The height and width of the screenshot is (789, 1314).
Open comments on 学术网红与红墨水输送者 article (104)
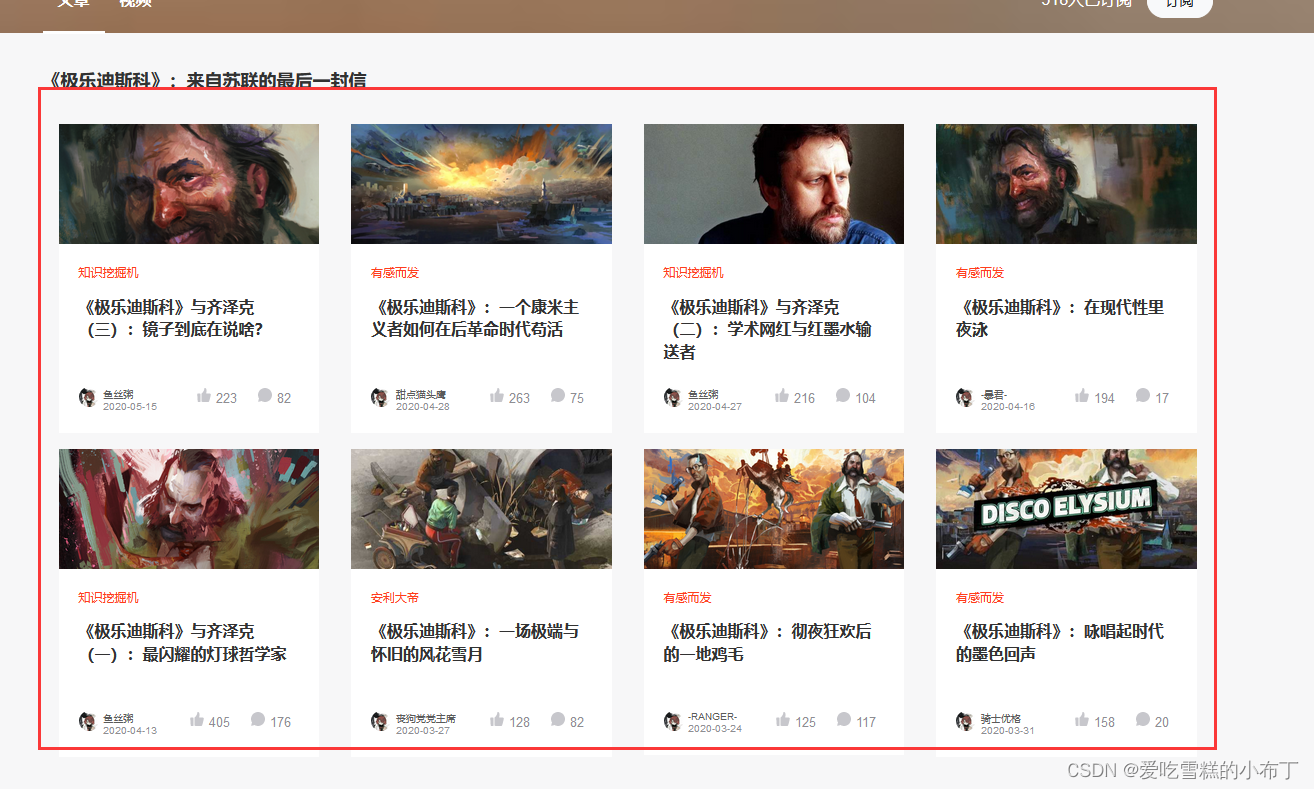(843, 396)
